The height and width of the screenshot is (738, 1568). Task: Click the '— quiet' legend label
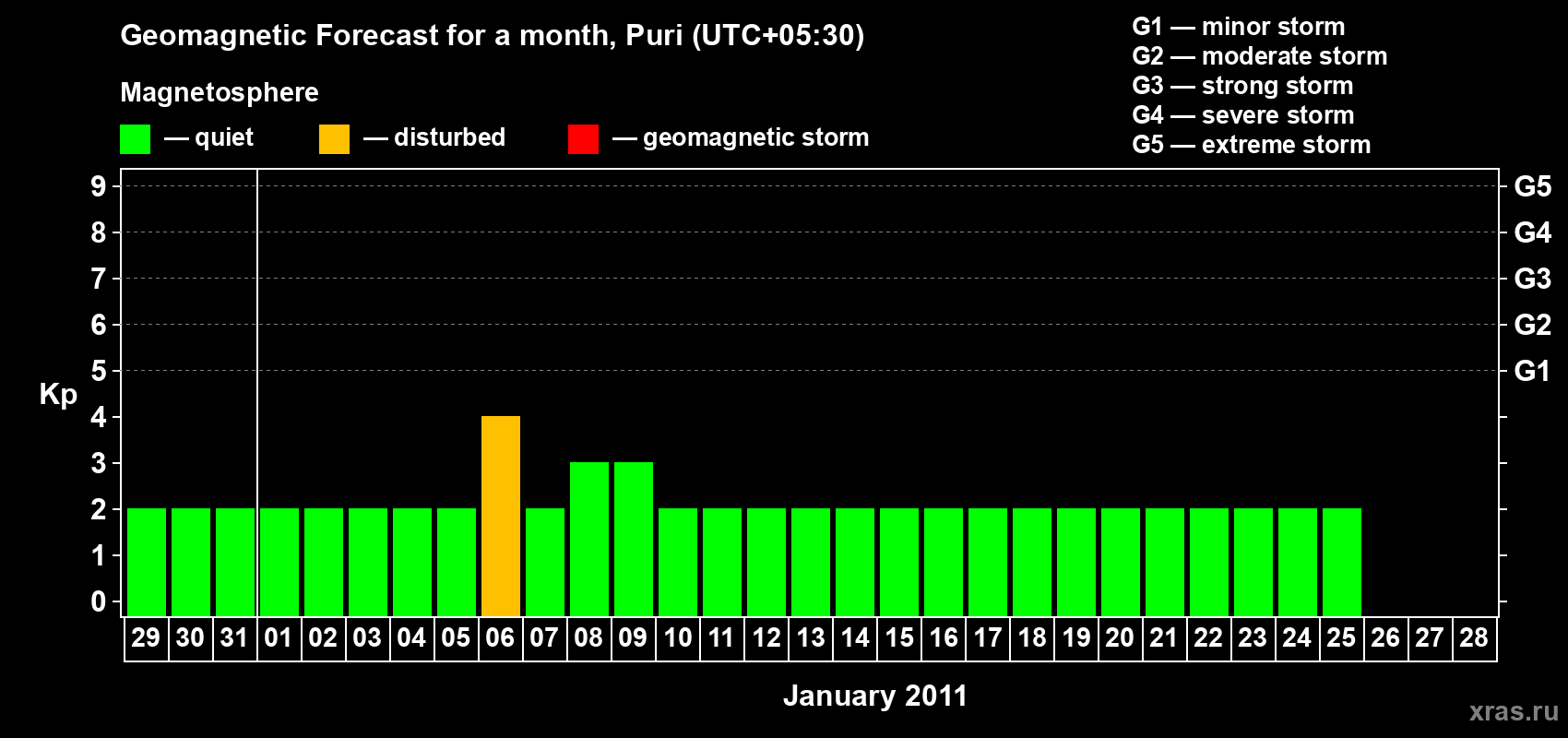[x=208, y=137]
